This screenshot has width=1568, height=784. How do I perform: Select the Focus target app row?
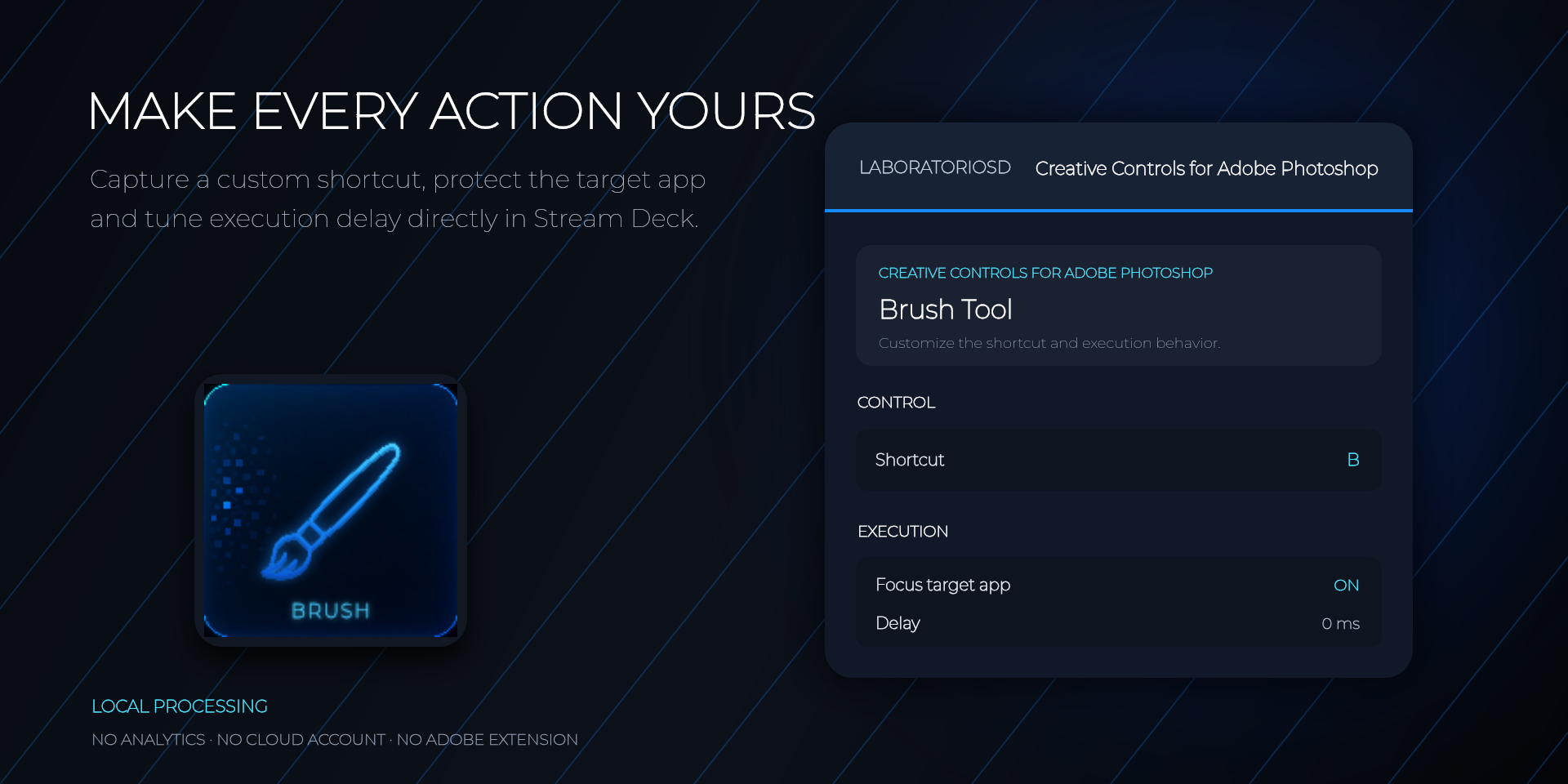(x=1118, y=585)
